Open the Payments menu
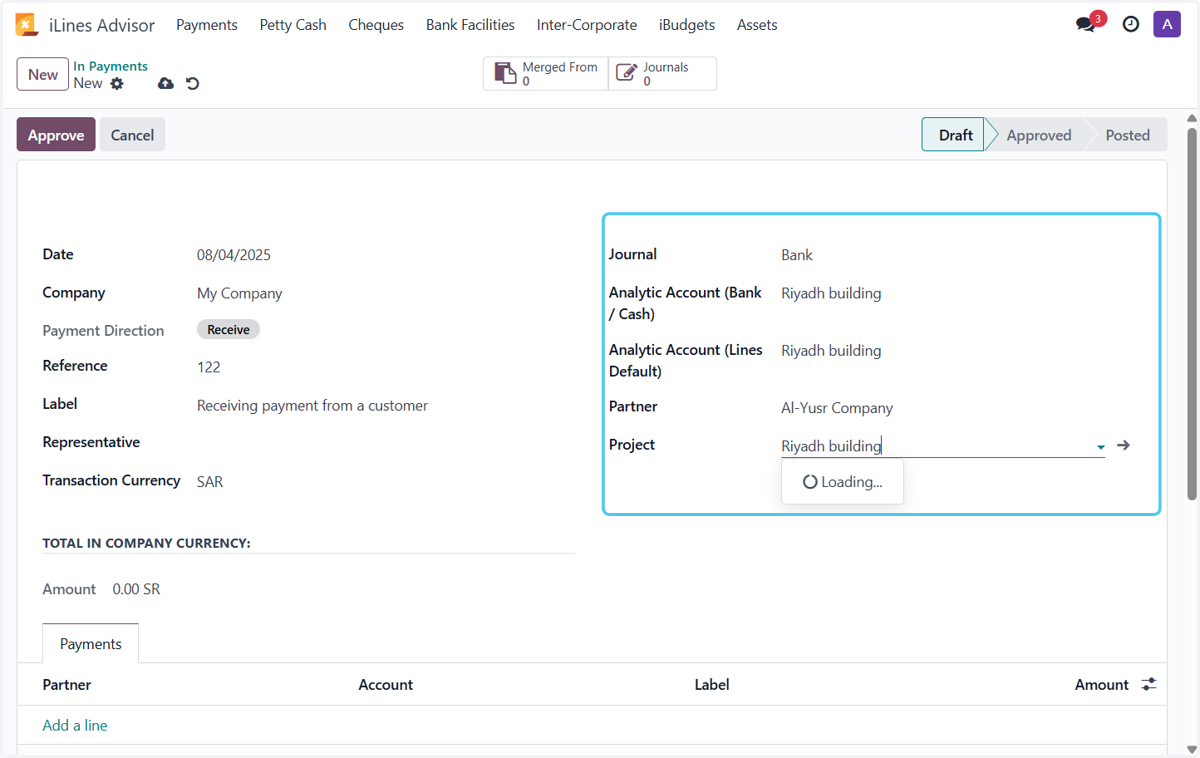The height and width of the screenshot is (758, 1200). pos(207,25)
